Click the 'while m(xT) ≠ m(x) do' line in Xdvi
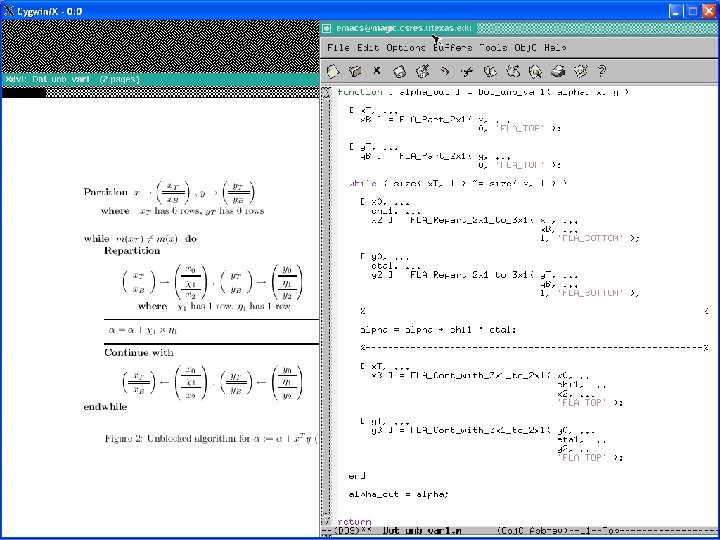The height and width of the screenshot is (540, 720). tap(140, 239)
